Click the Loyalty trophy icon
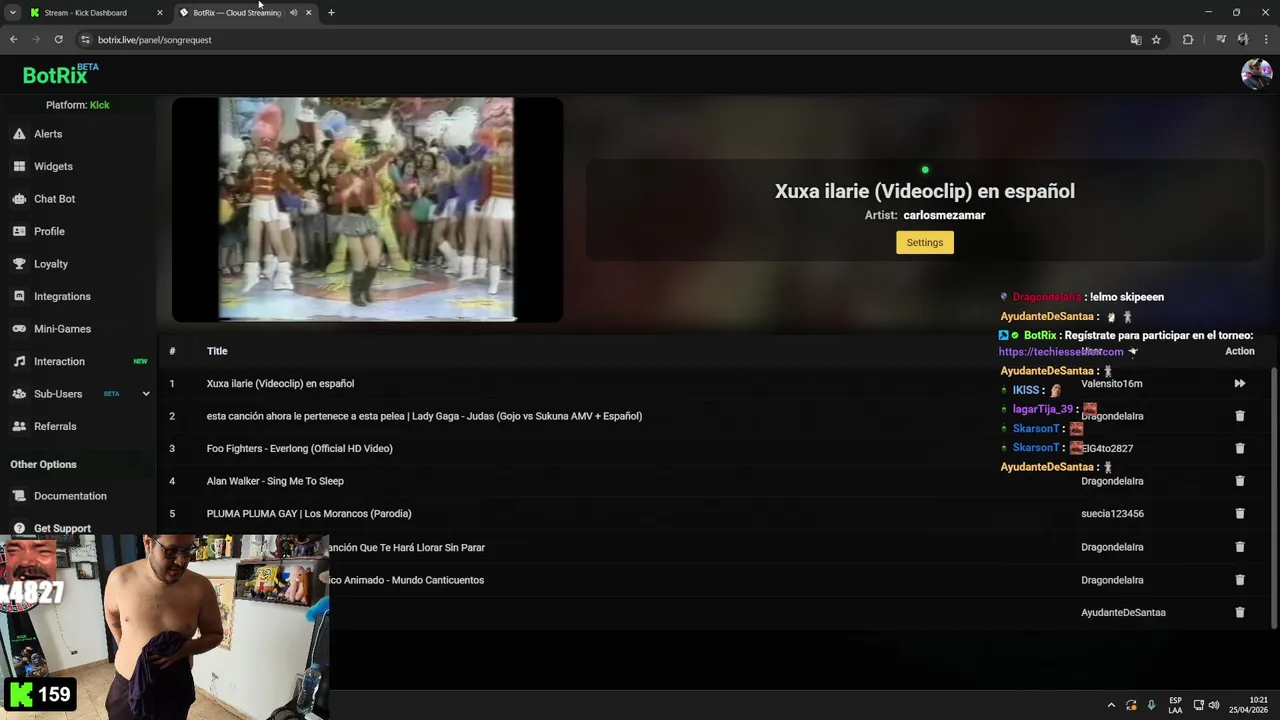The height and width of the screenshot is (720, 1280). (19, 264)
